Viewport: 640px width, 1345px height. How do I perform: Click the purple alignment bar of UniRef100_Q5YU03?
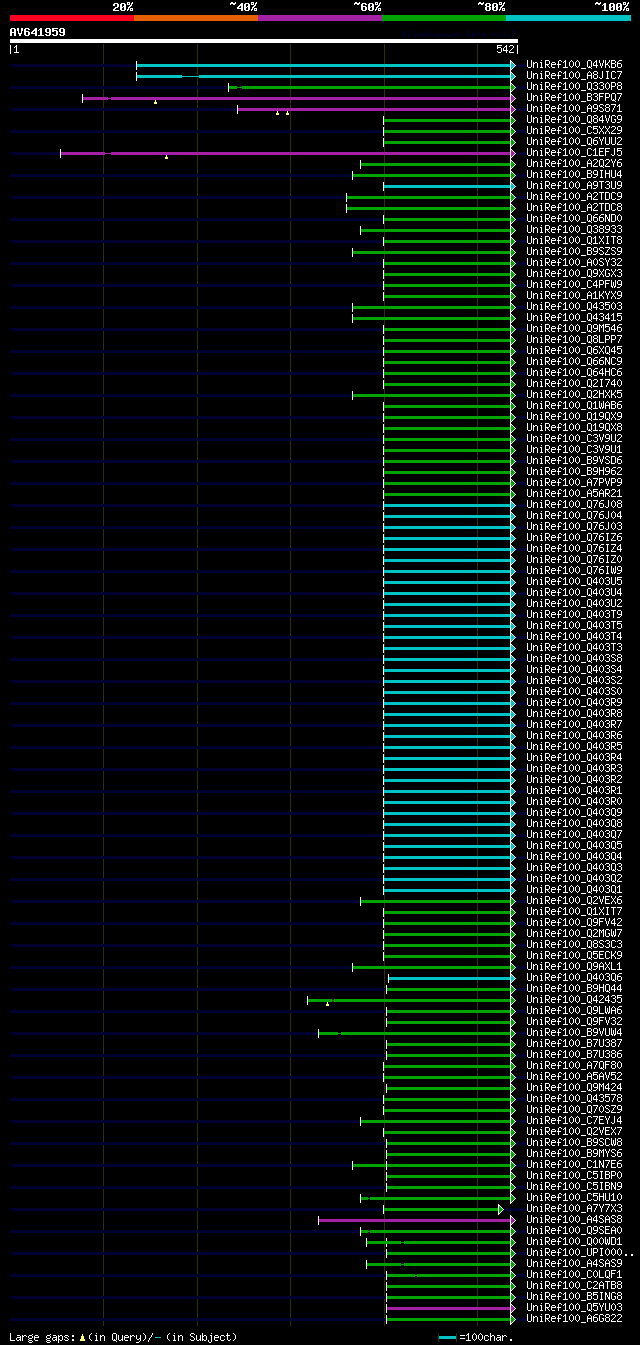(449, 1308)
